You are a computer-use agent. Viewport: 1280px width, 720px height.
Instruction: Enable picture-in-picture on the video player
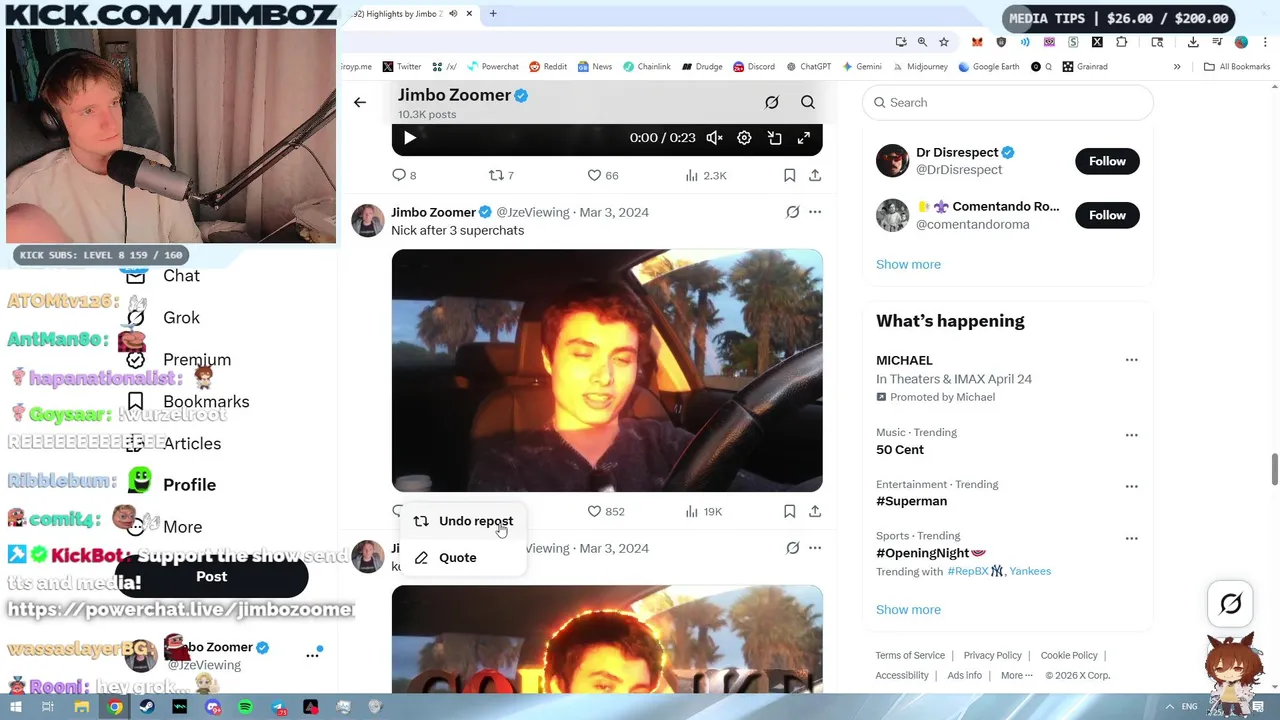tap(774, 138)
